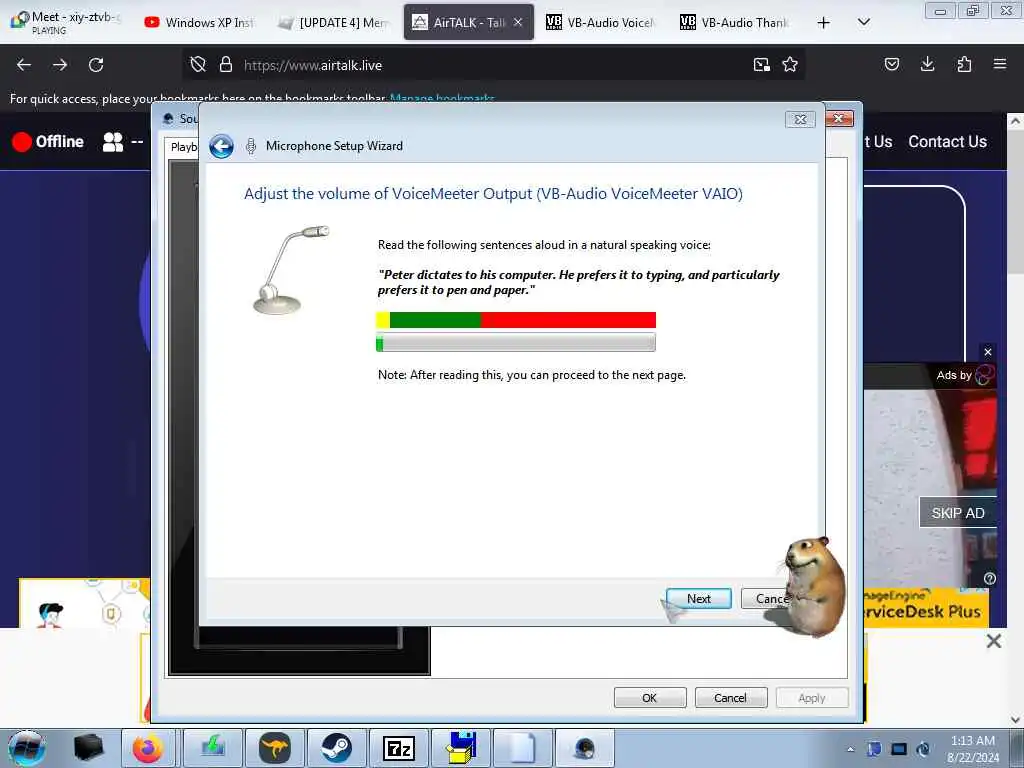
Task: Click the Offline status indicator
Action: [x=48, y=142]
